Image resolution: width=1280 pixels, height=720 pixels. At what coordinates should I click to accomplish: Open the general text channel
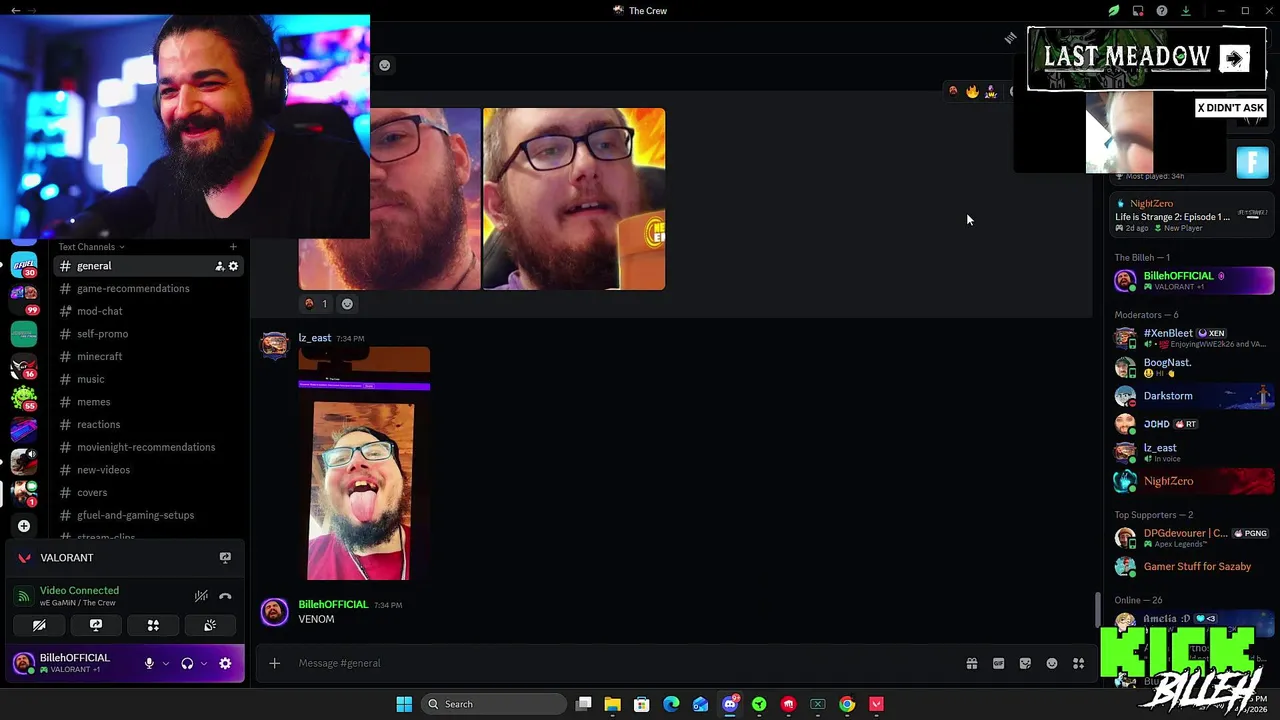click(148, 266)
